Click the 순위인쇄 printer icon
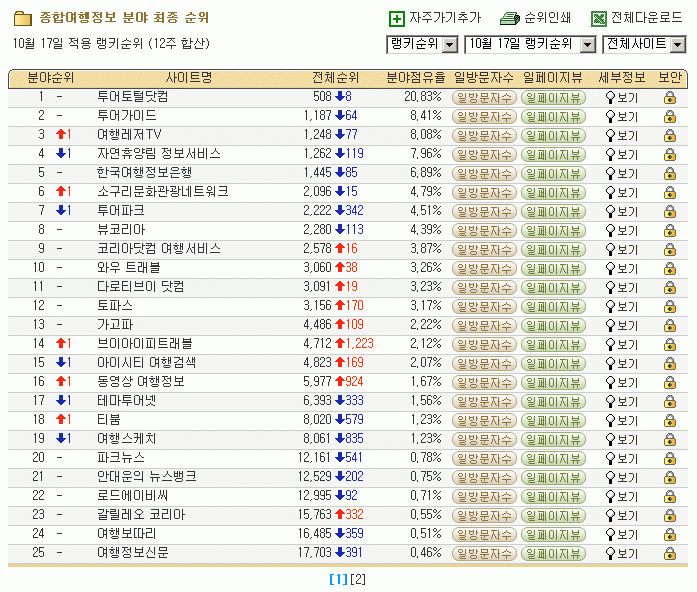Screen dimensions: 697x592 (x=509, y=19)
